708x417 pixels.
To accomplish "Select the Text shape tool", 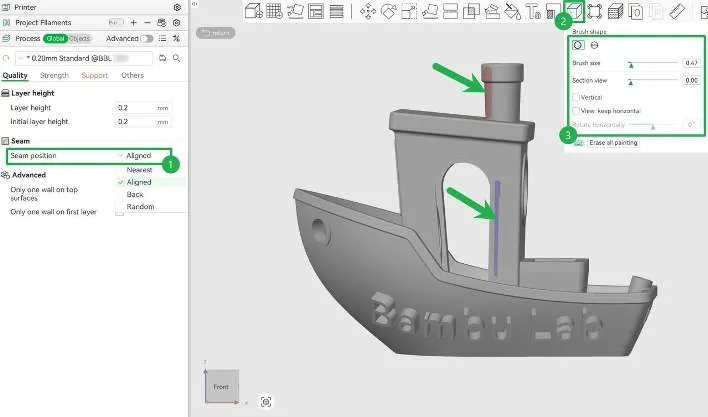I will pos(533,11).
